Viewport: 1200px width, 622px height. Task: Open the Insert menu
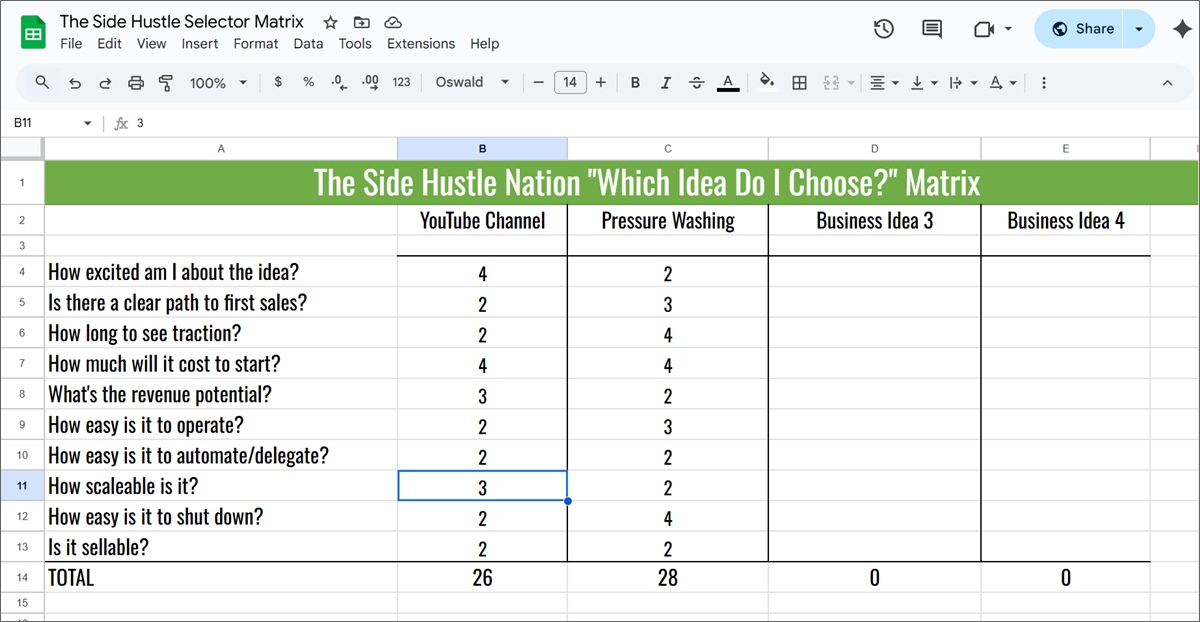tap(200, 44)
